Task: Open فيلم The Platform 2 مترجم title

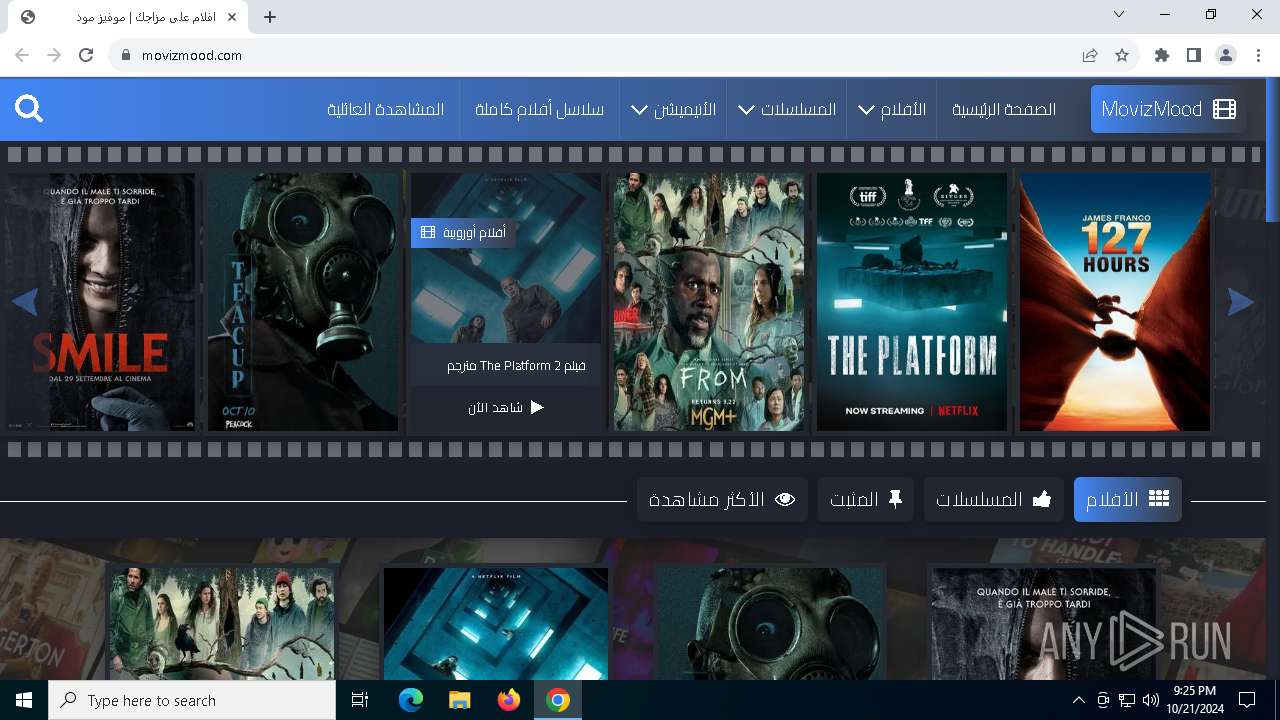Action: click(516, 366)
